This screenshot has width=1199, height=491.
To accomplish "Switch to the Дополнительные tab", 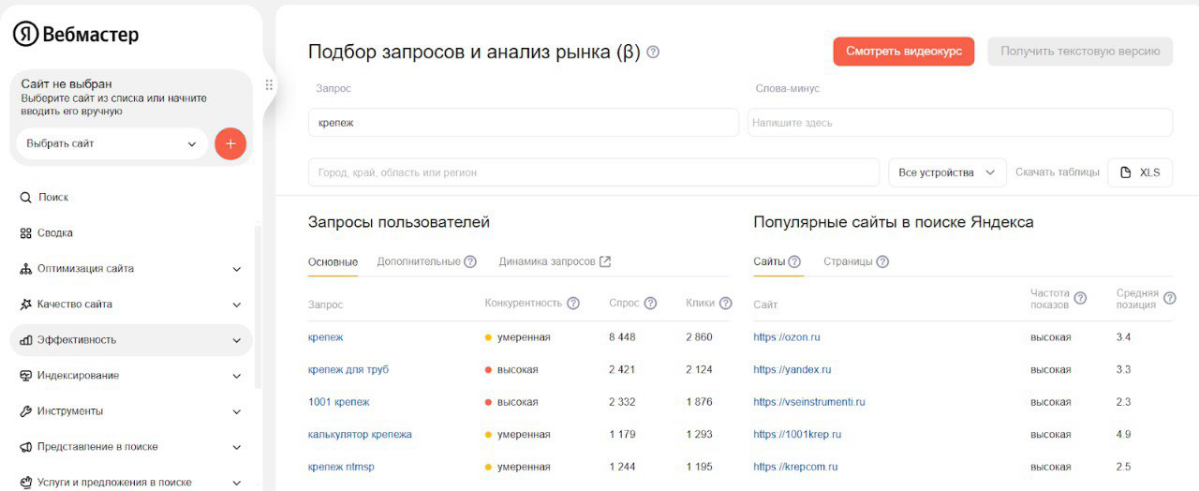I will tap(418, 262).
